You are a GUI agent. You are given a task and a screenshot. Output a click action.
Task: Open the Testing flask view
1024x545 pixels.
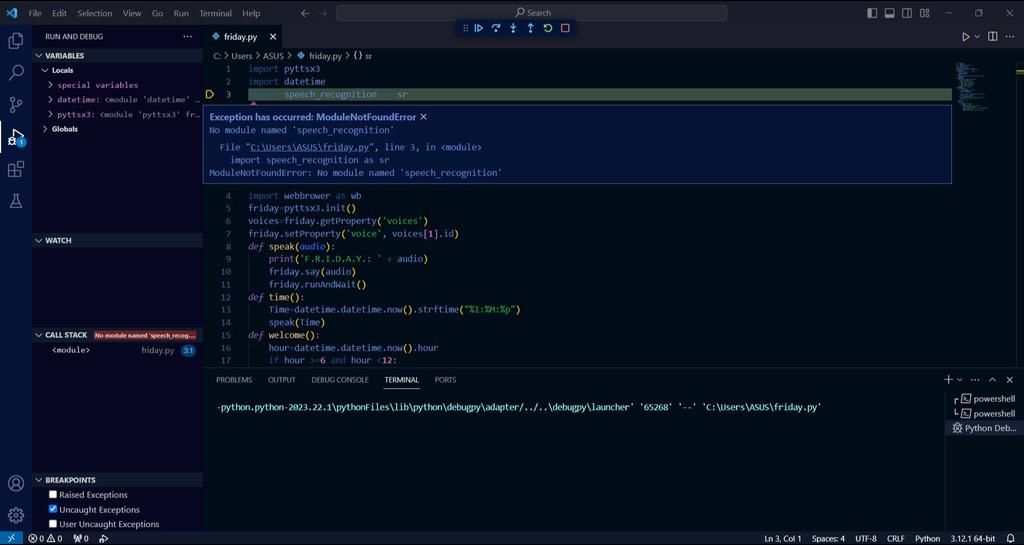point(16,201)
